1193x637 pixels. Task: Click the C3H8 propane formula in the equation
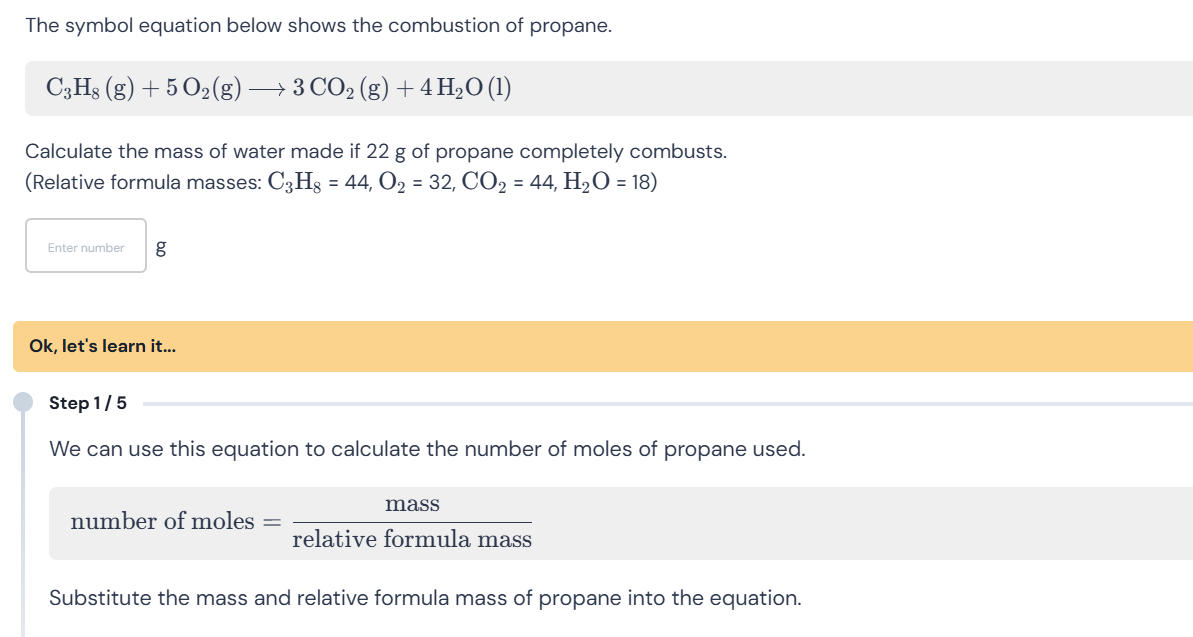(75, 88)
